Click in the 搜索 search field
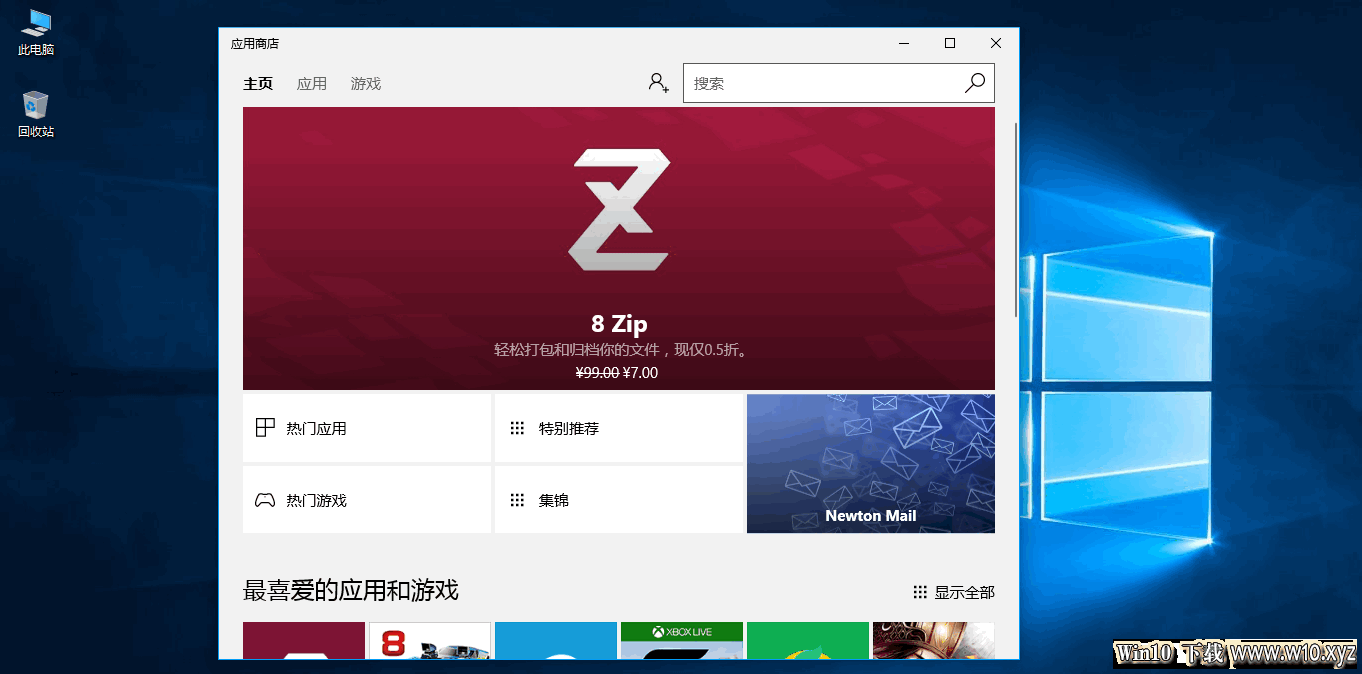1362x674 pixels. coord(820,83)
